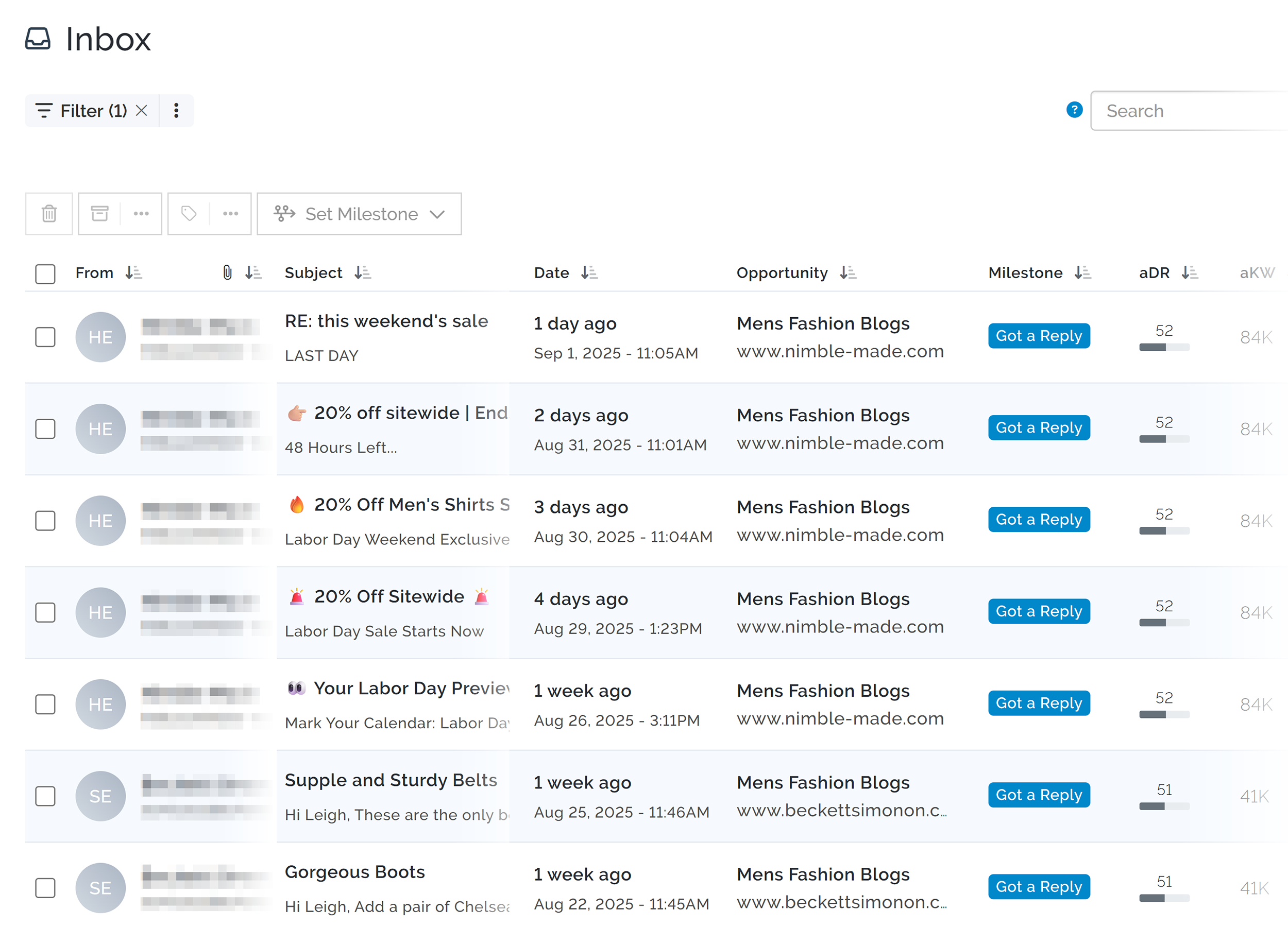Click the archive box icon
Screen dimensions: 1288x927
click(100, 214)
